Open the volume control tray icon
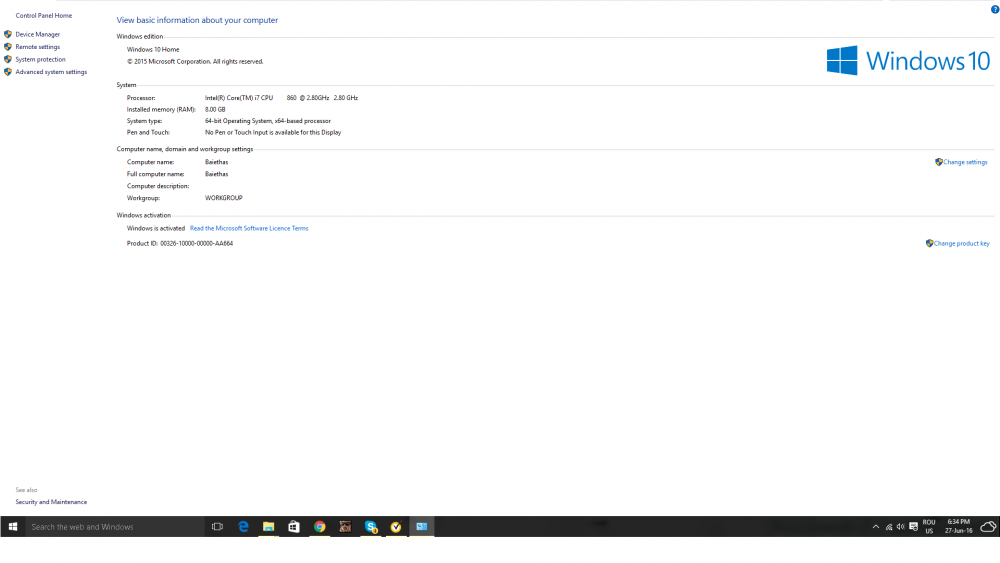 [x=901, y=527]
